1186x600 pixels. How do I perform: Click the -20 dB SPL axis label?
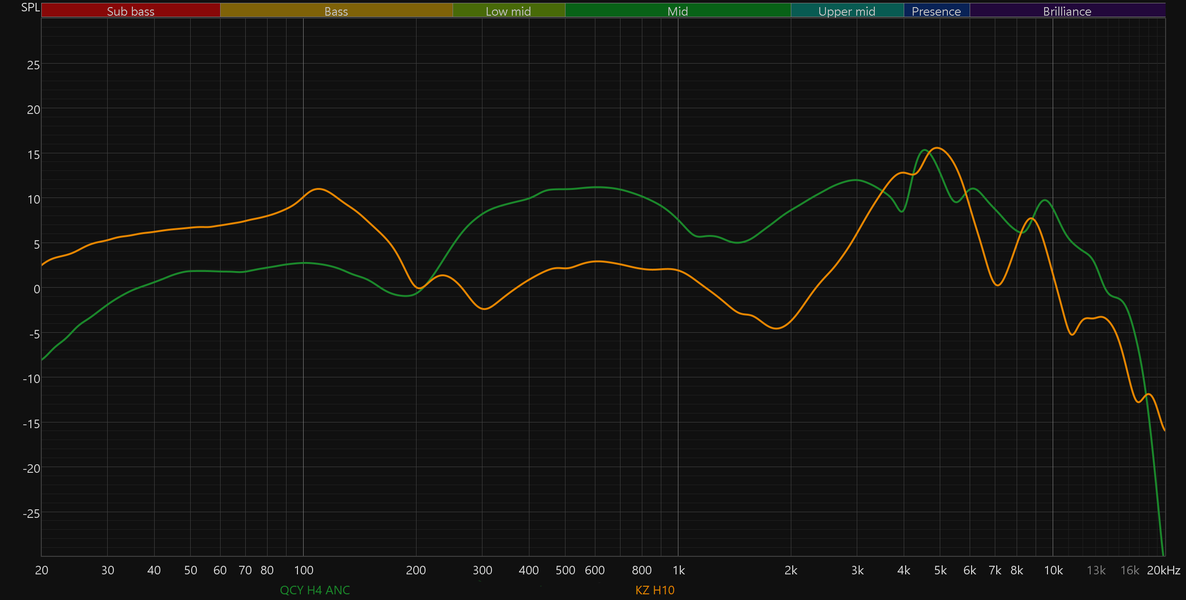pyautogui.click(x=31, y=468)
